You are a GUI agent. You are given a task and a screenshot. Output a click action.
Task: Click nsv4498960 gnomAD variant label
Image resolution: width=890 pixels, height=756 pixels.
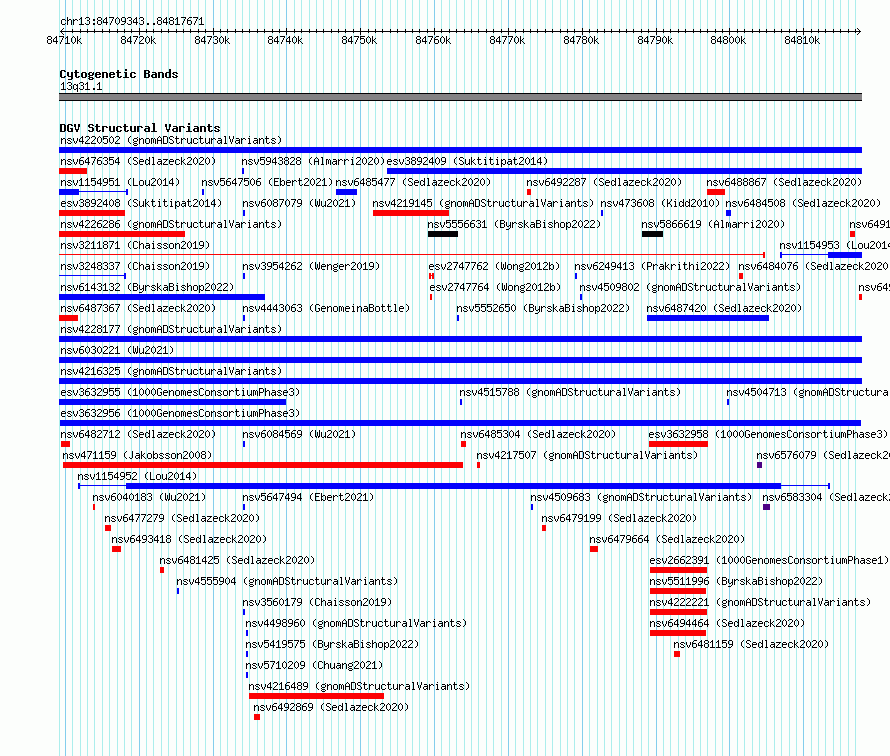[x=356, y=623]
